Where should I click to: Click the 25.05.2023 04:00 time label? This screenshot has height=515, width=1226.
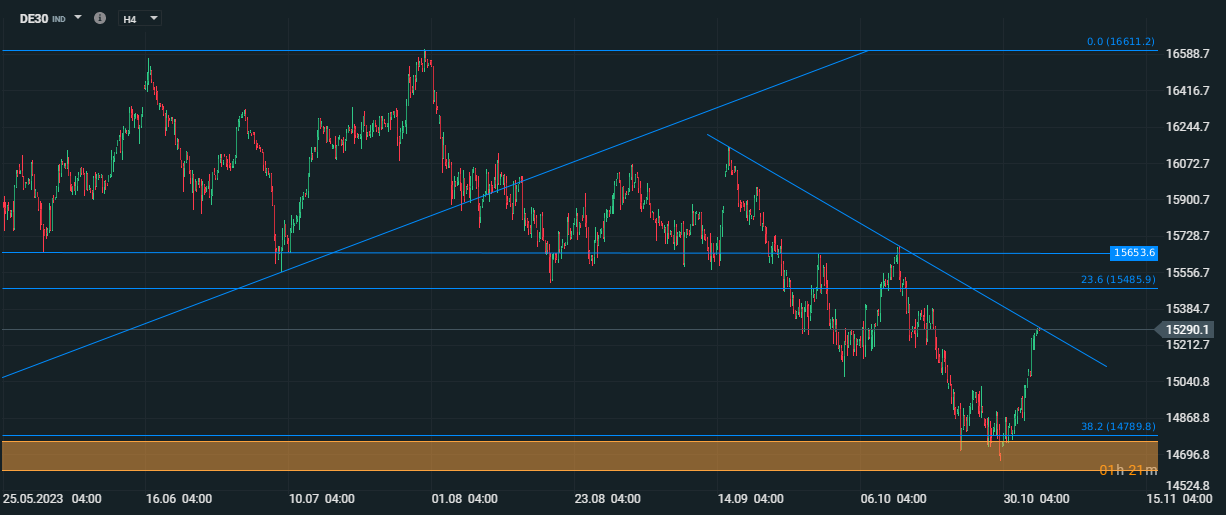[x=50, y=497]
